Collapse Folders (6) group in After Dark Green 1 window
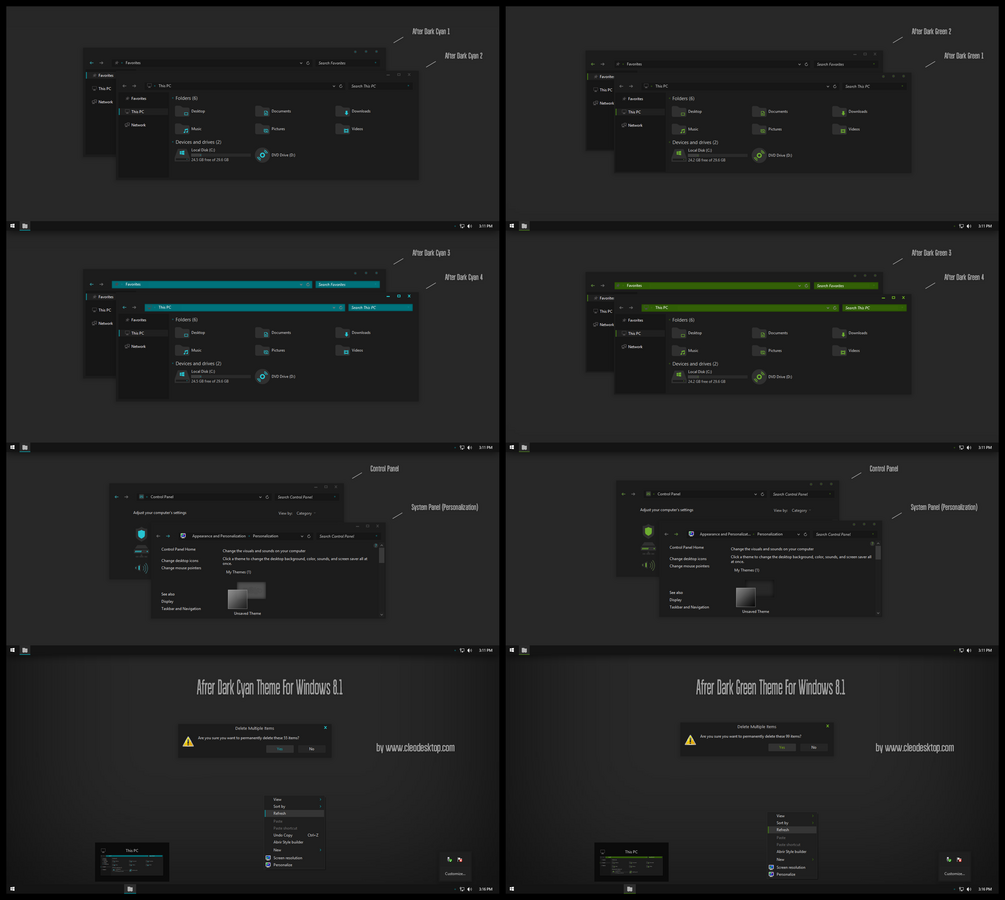Image resolution: width=1005 pixels, height=900 pixels. tap(669, 99)
